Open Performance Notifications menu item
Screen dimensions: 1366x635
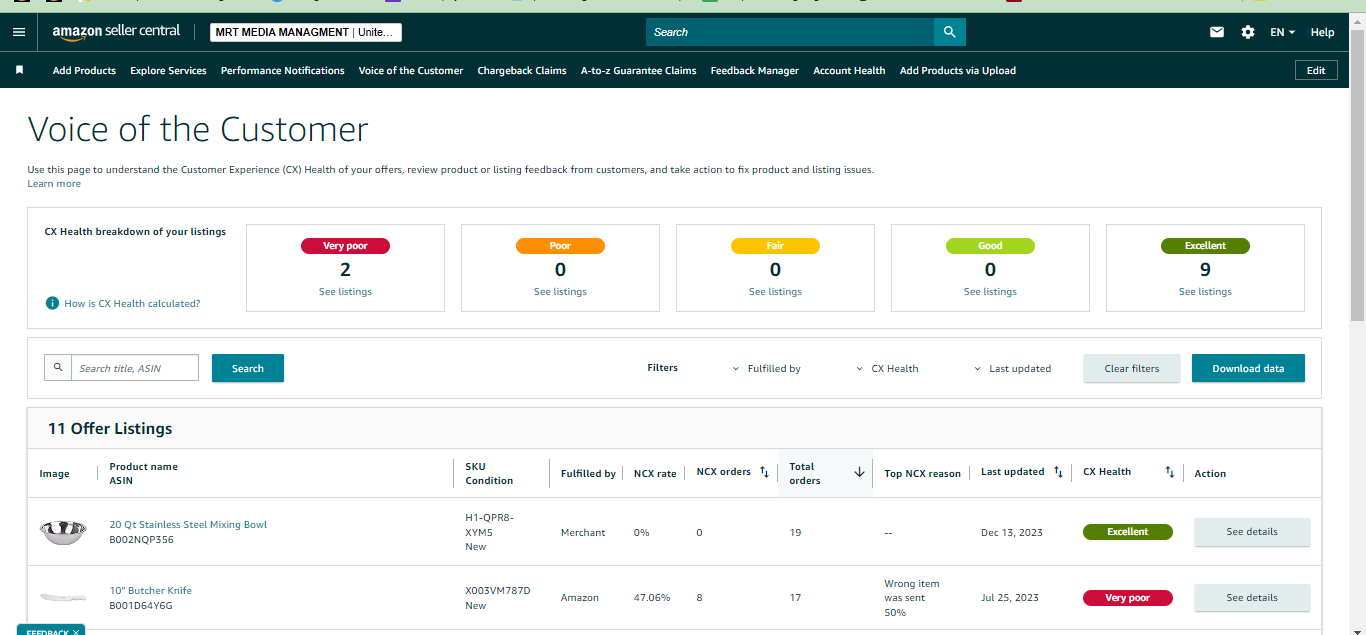tap(282, 70)
